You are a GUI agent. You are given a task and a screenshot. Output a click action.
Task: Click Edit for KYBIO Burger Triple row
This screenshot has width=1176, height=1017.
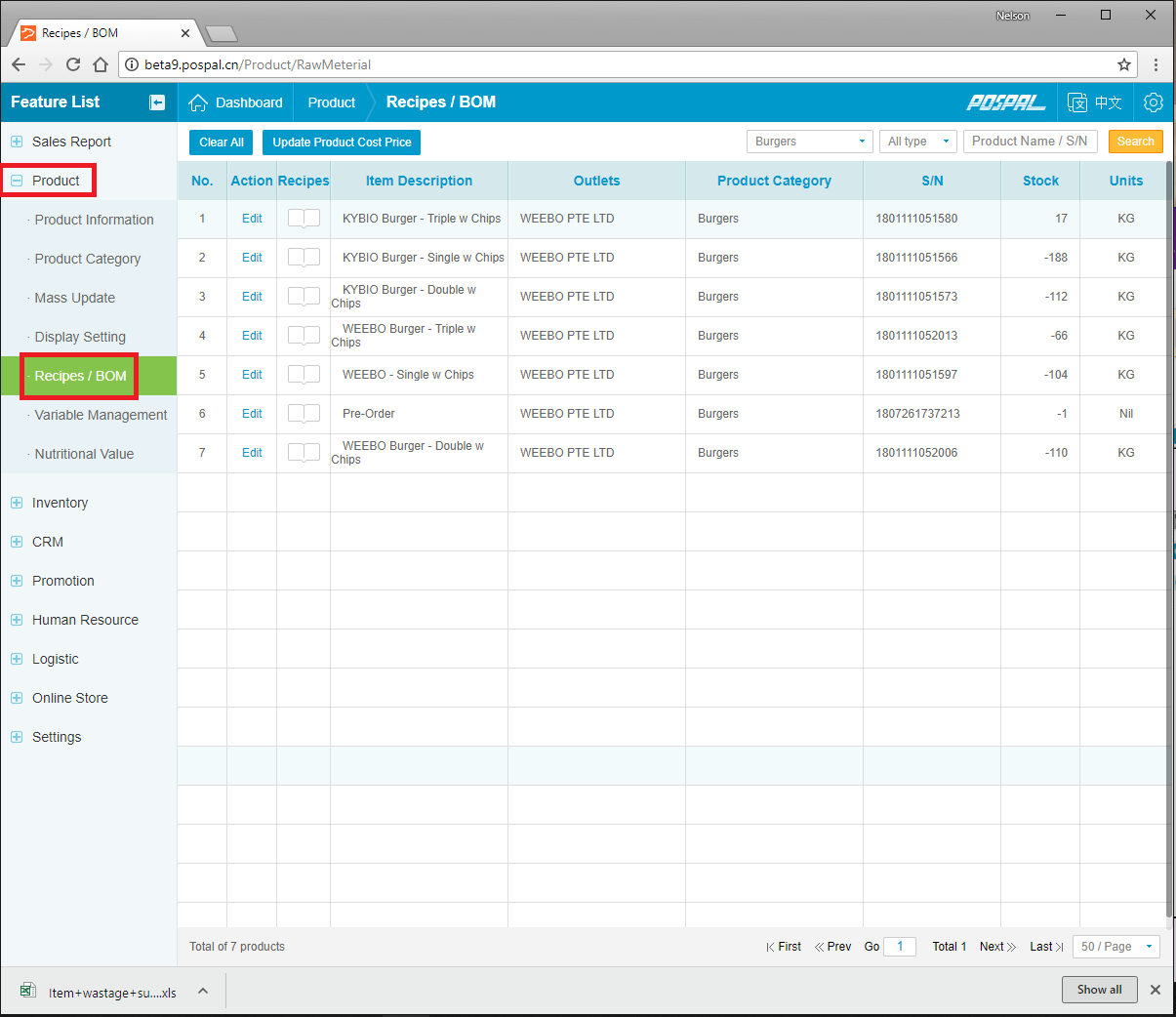click(x=252, y=219)
